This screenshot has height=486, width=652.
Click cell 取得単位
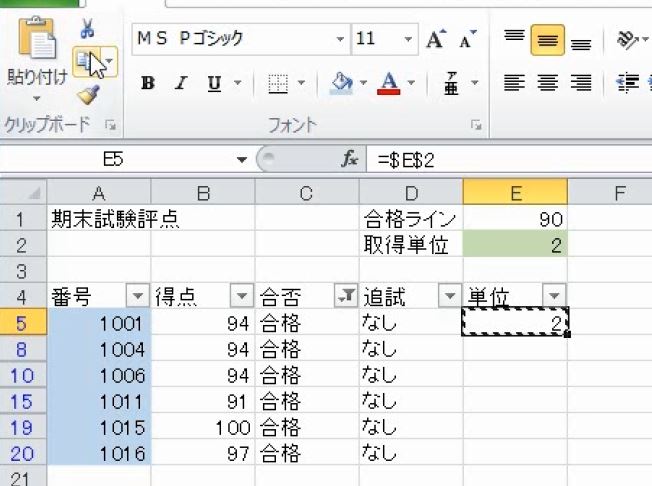click(x=411, y=244)
